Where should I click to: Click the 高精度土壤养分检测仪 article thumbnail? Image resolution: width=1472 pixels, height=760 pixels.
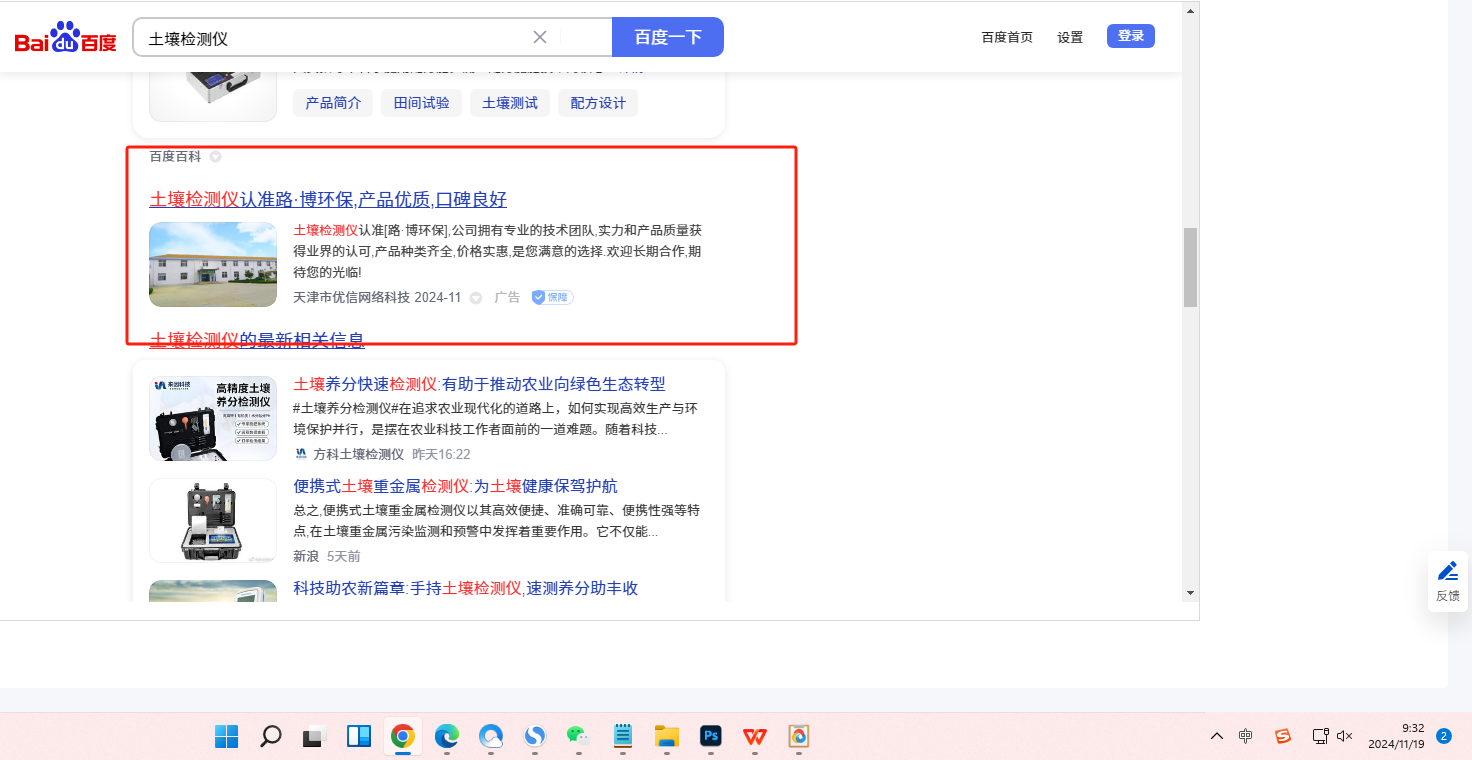tap(213, 418)
